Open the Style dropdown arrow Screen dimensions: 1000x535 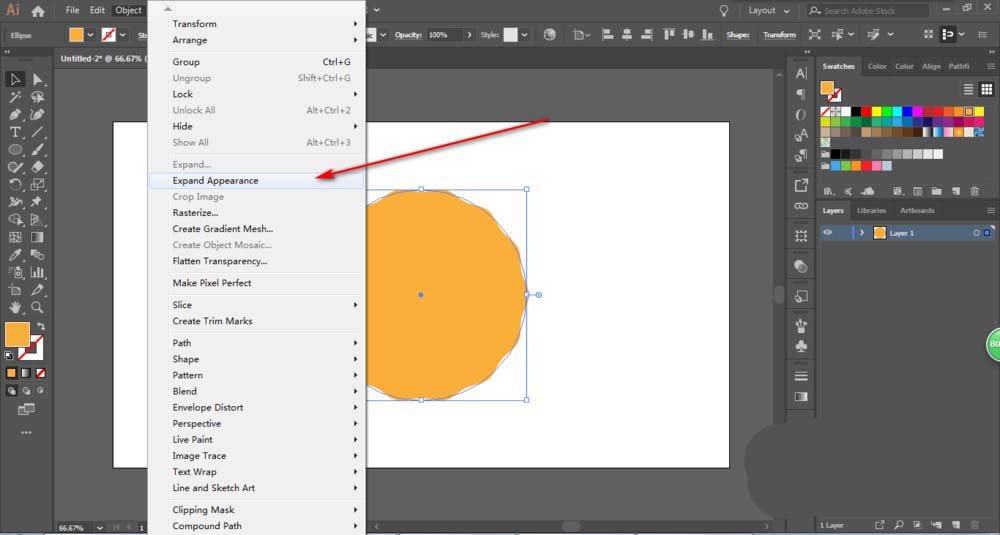pos(524,35)
